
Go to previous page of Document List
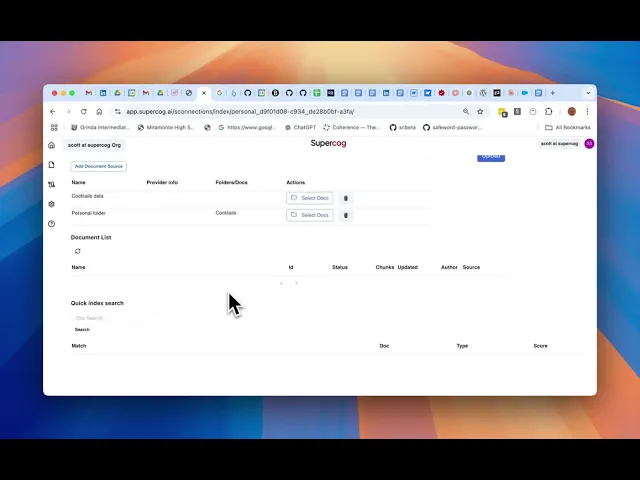click(281, 283)
